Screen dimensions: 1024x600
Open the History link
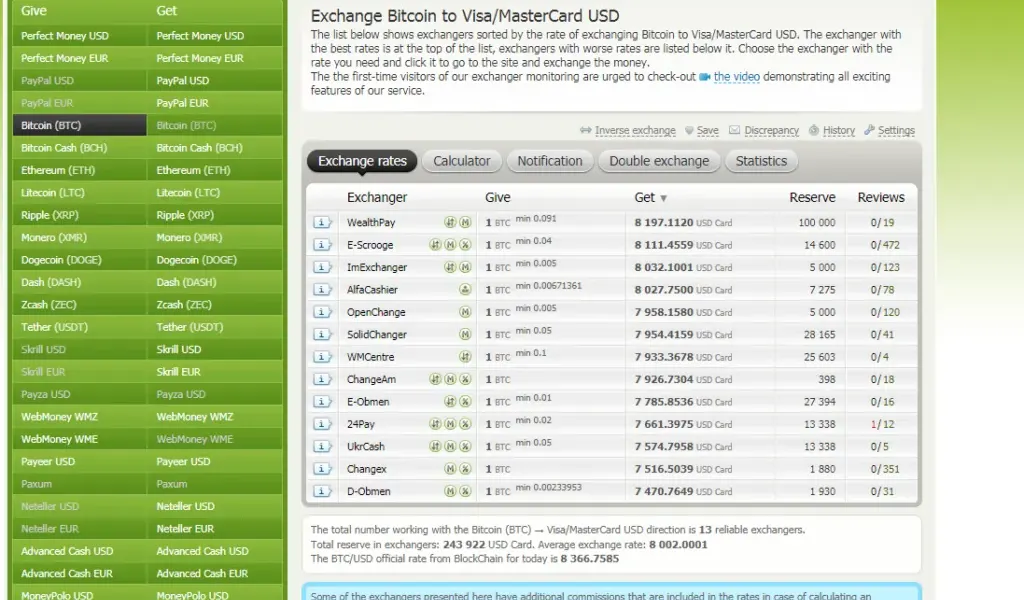click(x=839, y=131)
